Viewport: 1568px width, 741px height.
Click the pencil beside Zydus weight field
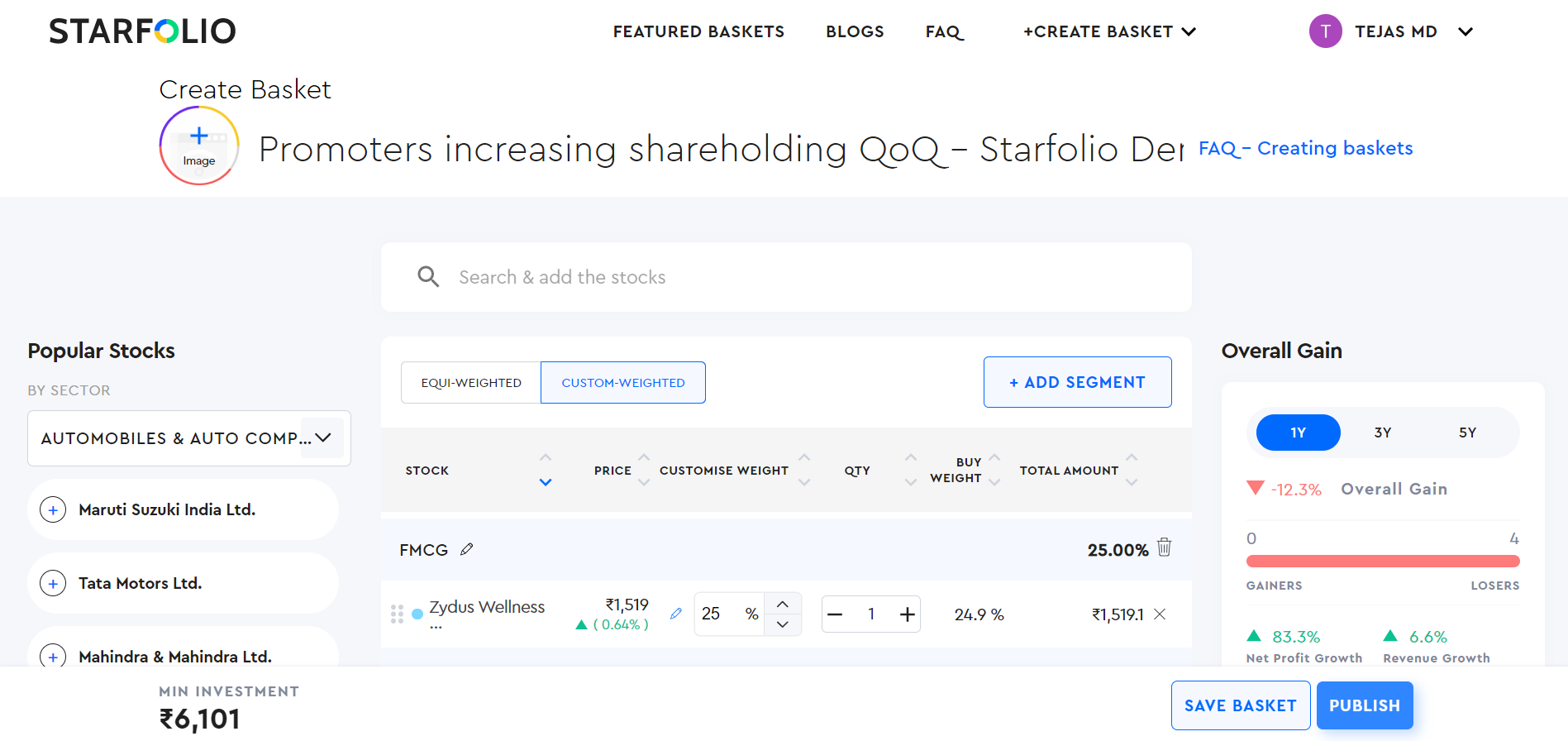click(x=676, y=614)
